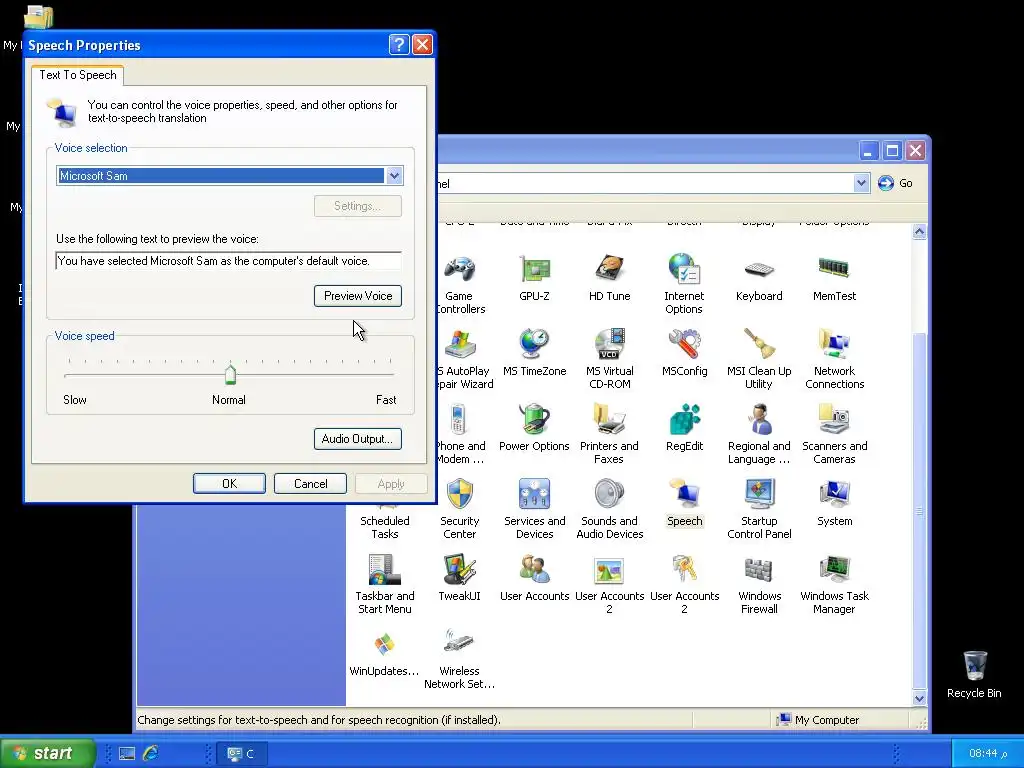The image size is (1024, 768).
Task: Open the Start menu
Action: [47, 753]
